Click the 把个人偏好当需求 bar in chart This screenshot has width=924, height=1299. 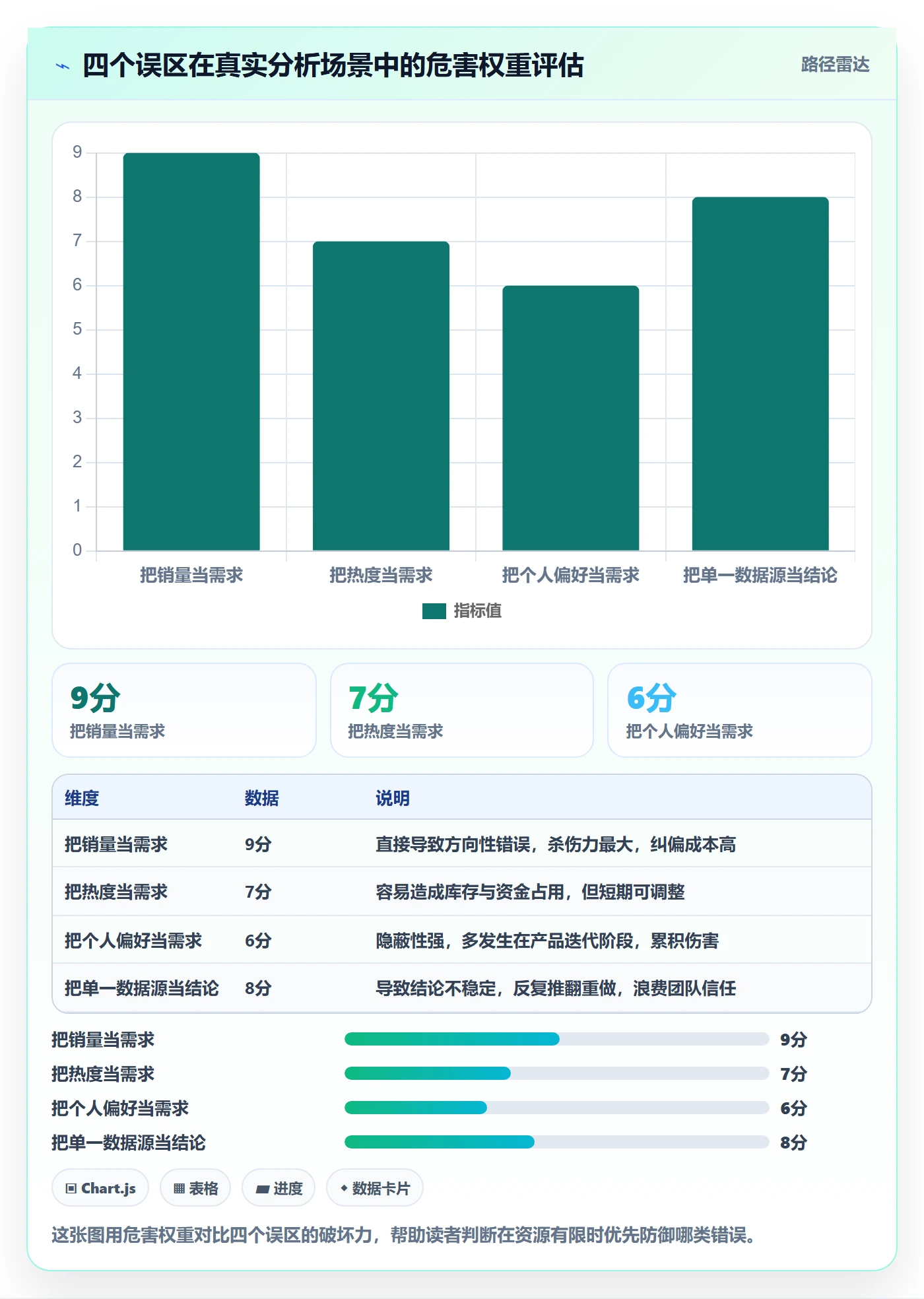(571, 418)
